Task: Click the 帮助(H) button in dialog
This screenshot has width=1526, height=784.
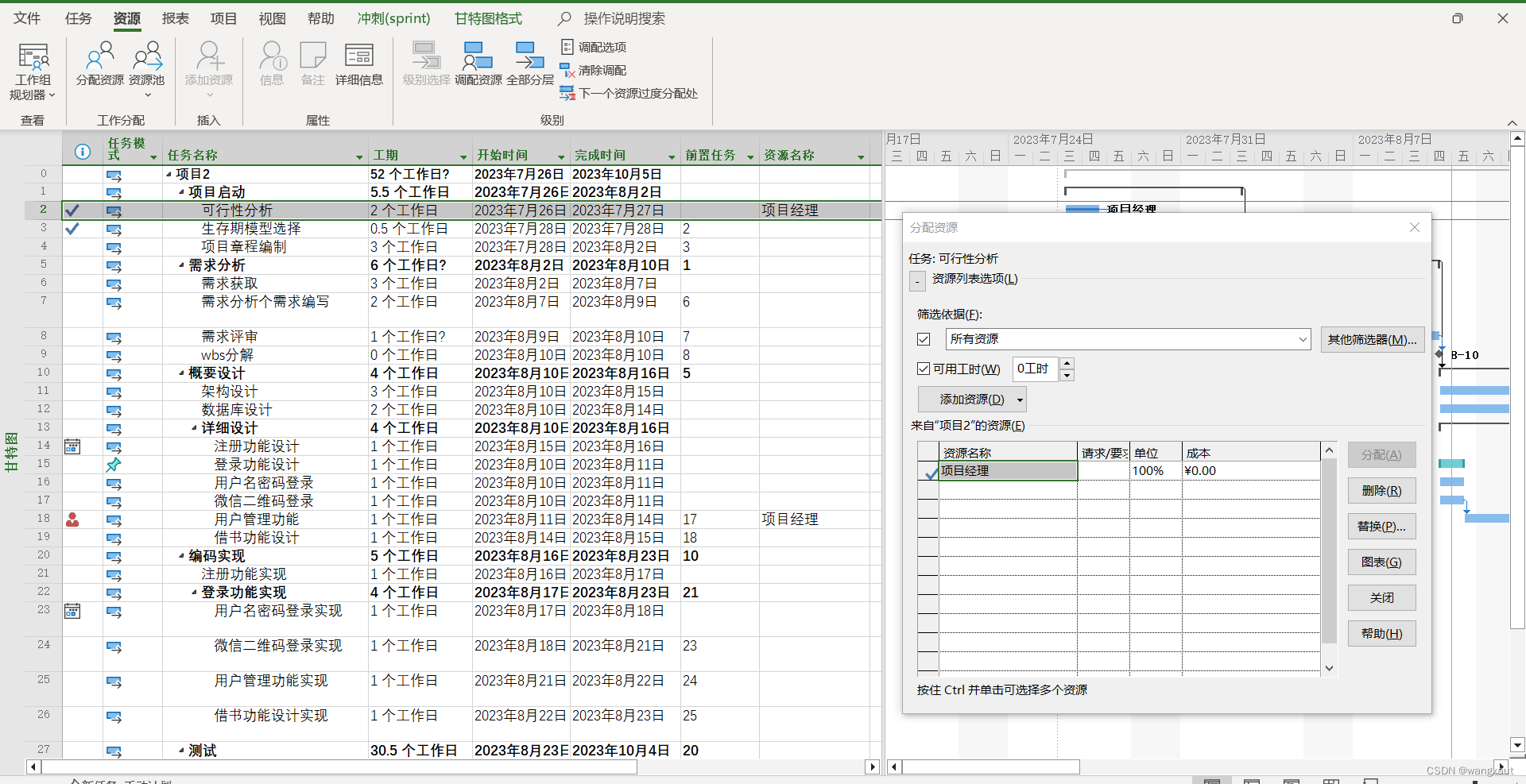Action: point(1381,634)
